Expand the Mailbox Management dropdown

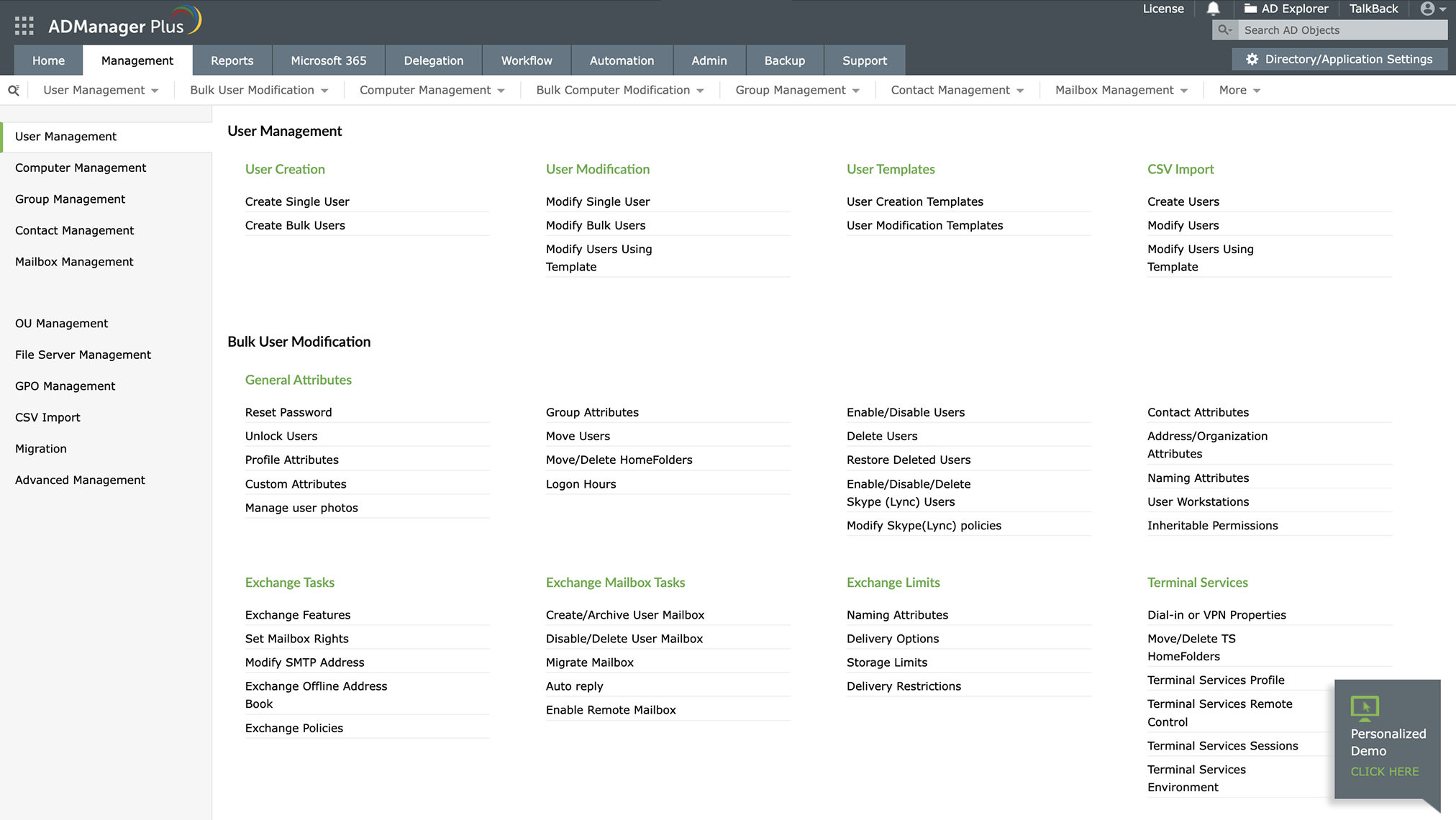(x=1121, y=90)
